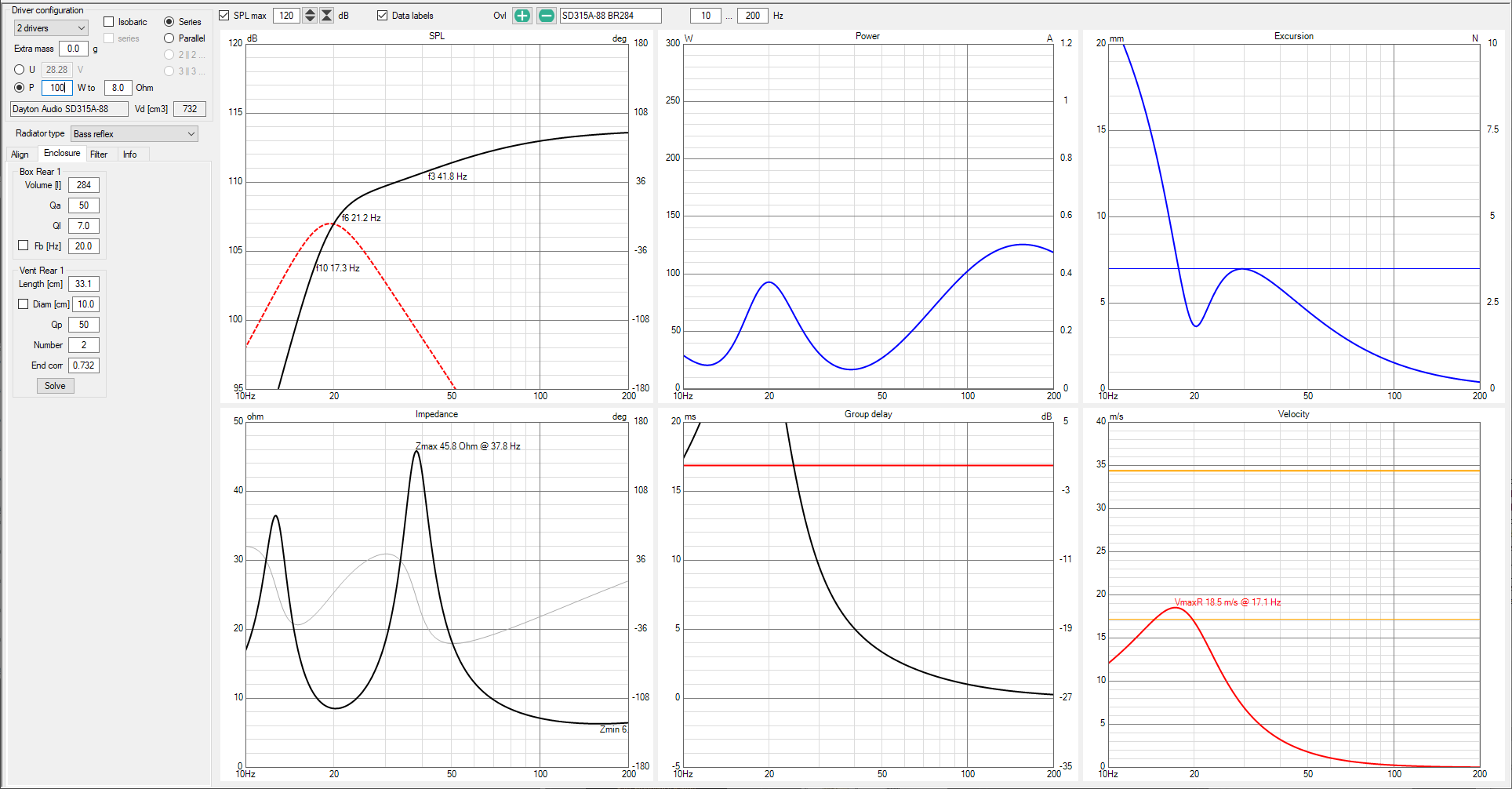
Task: Click the Qa field
Action: 84,205
